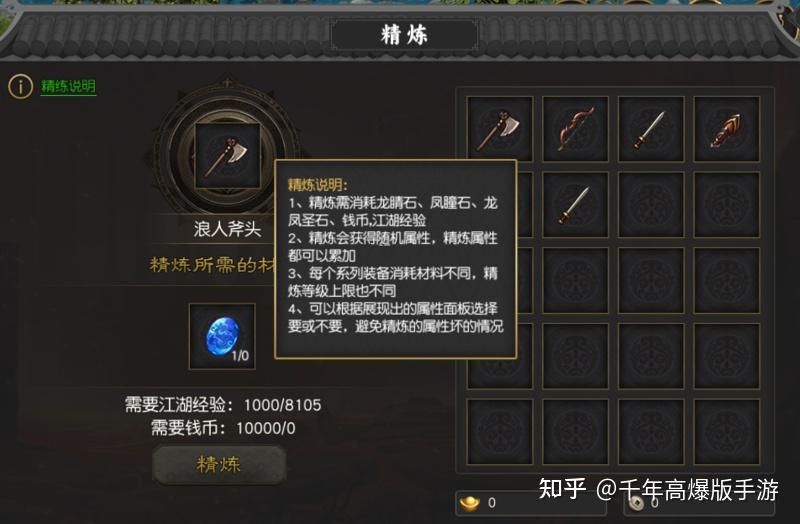The image size is (800, 524).
Task: Tap the copper coin currency icon
Action: (636, 504)
